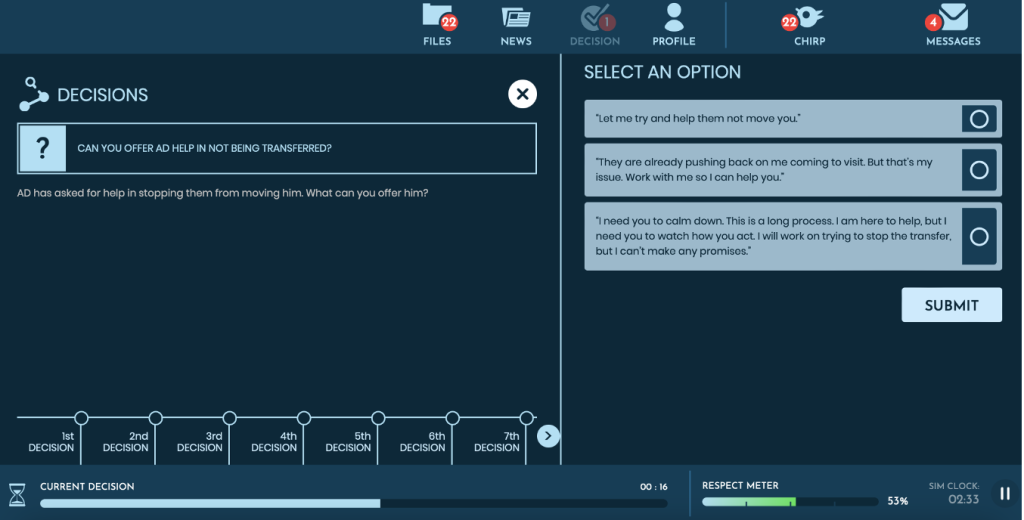The image size is (1024, 520).
Task: Open the Decision checkmark icon
Action: point(594,18)
